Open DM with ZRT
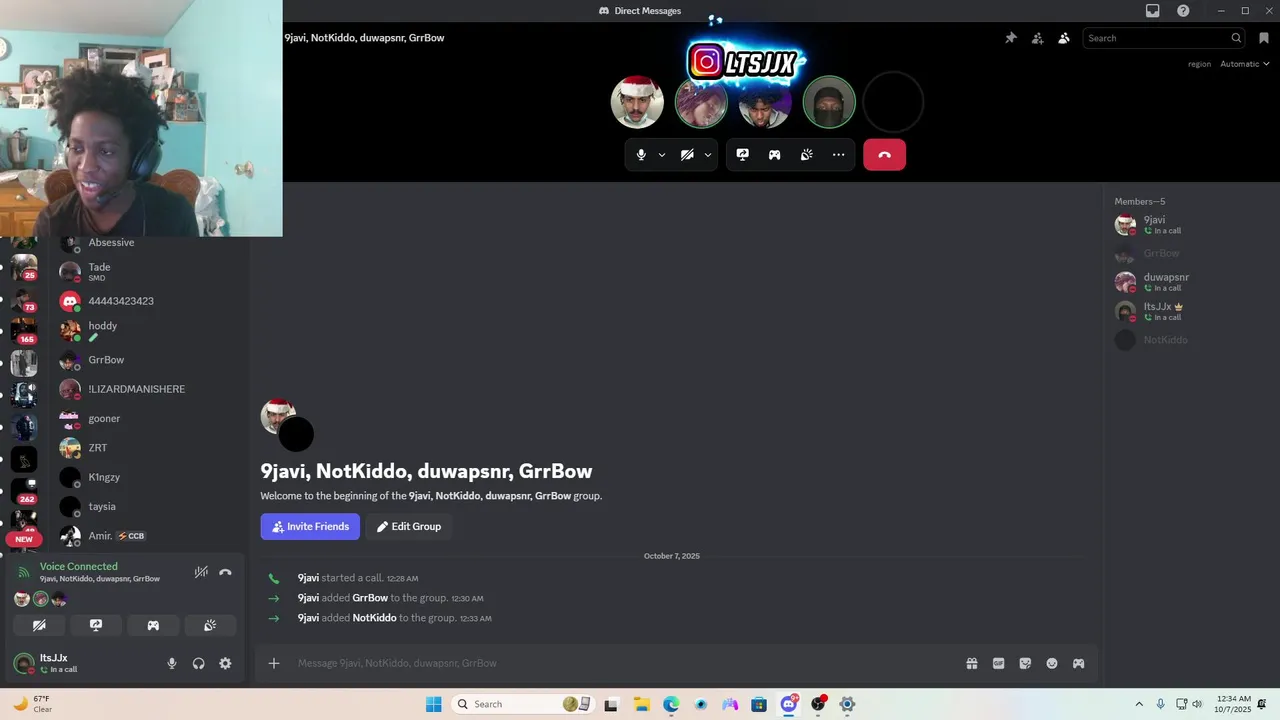This screenshot has height=720, width=1280. [x=150, y=448]
